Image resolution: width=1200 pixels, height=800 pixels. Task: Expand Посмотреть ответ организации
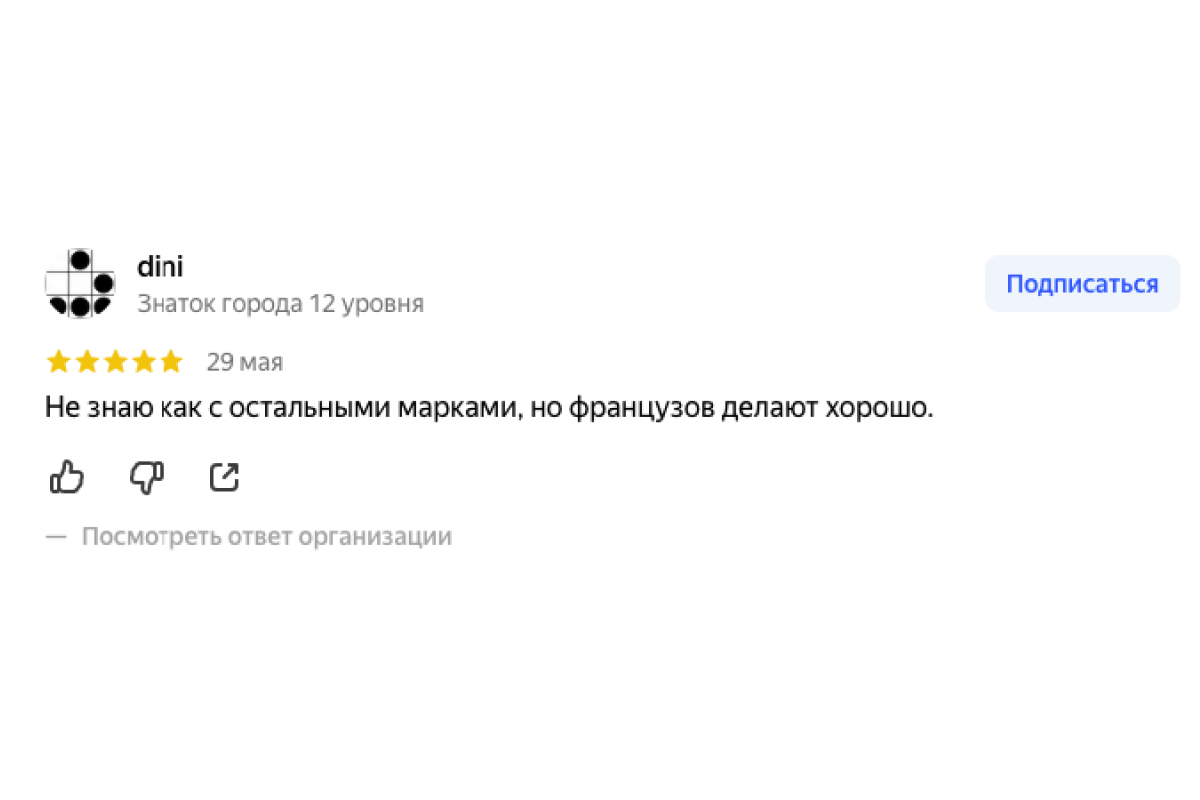266,537
